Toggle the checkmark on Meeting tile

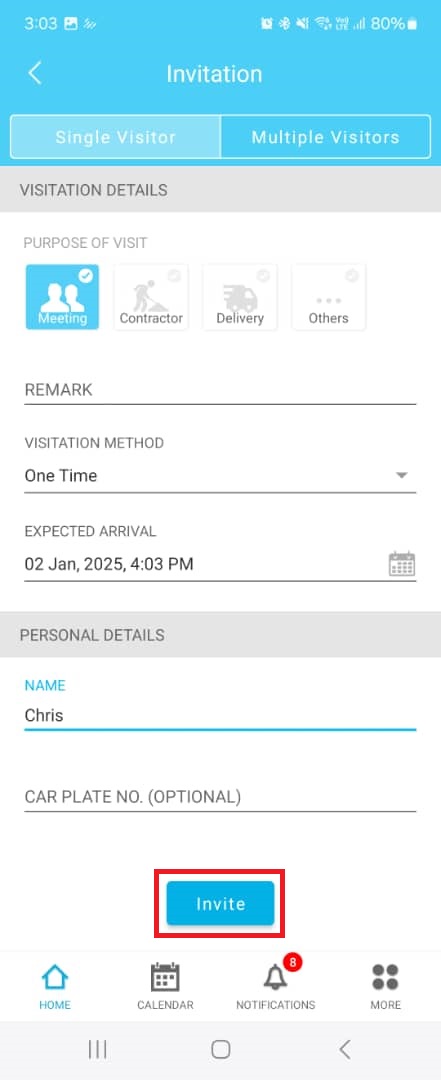click(x=86, y=276)
